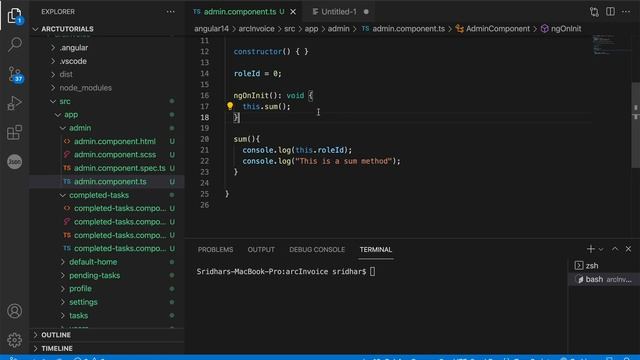Open editor more actions ellipsis
The image size is (640, 360).
coord(626,11)
